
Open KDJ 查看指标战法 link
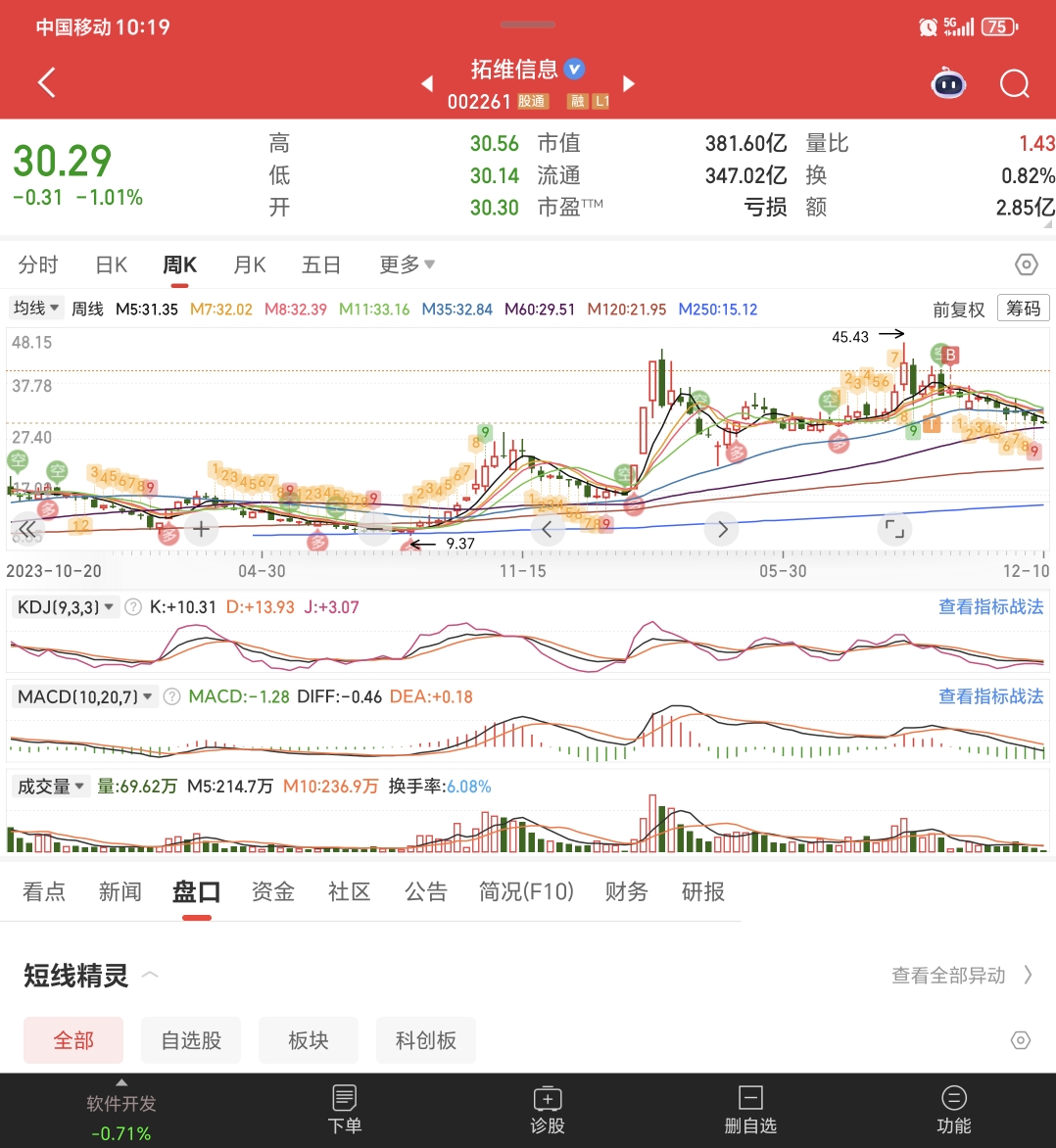coord(990,607)
